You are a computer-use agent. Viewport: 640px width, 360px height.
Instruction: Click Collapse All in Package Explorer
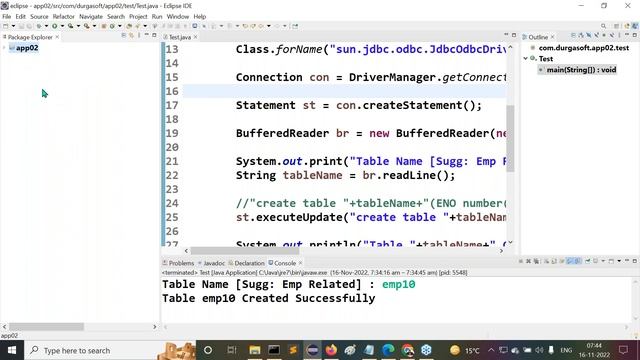(124, 36)
